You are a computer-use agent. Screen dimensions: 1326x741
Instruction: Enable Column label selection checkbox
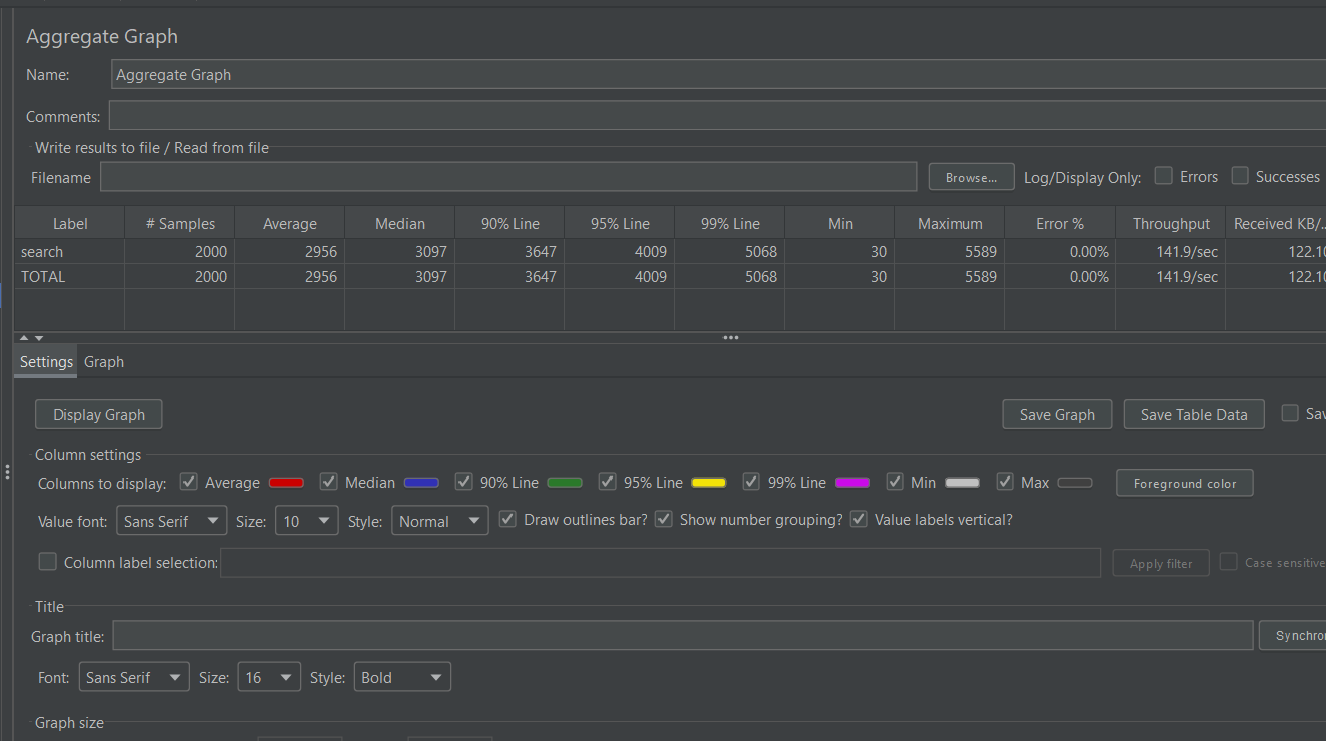coord(47,562)
